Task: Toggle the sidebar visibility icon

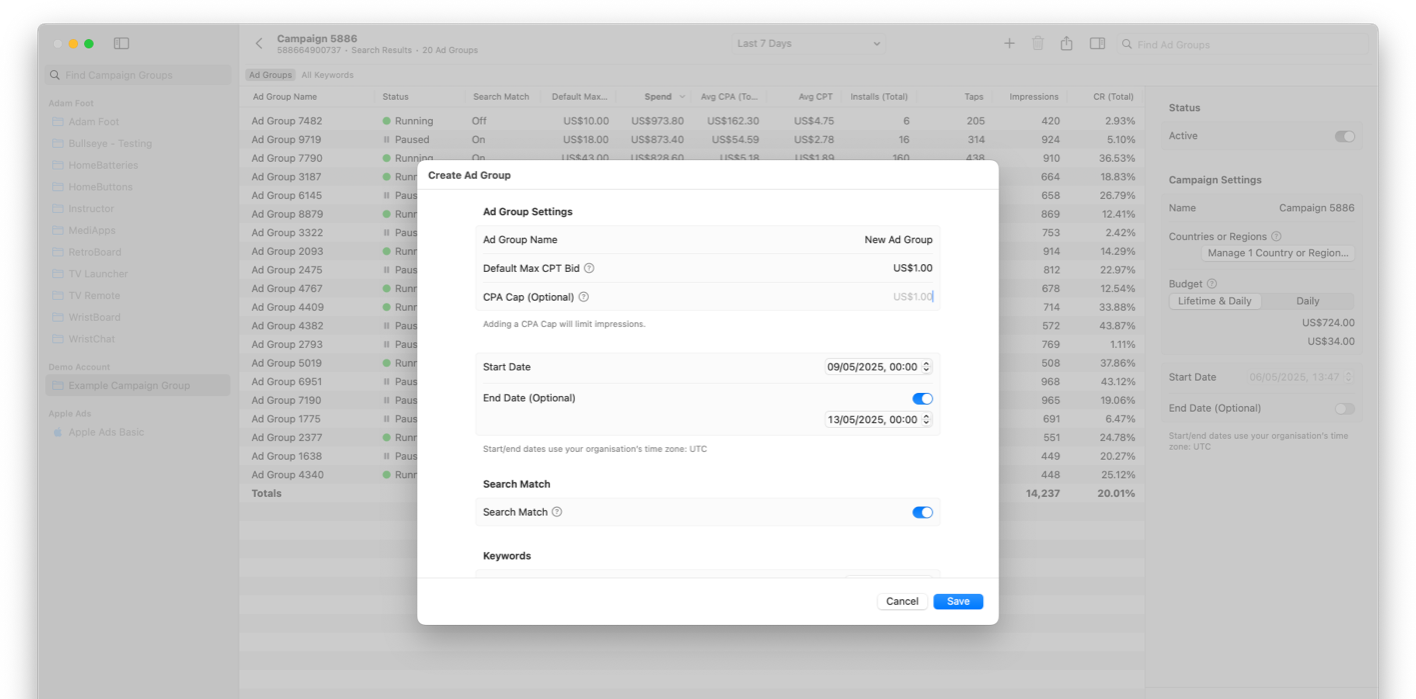Action: pos(121,43)
